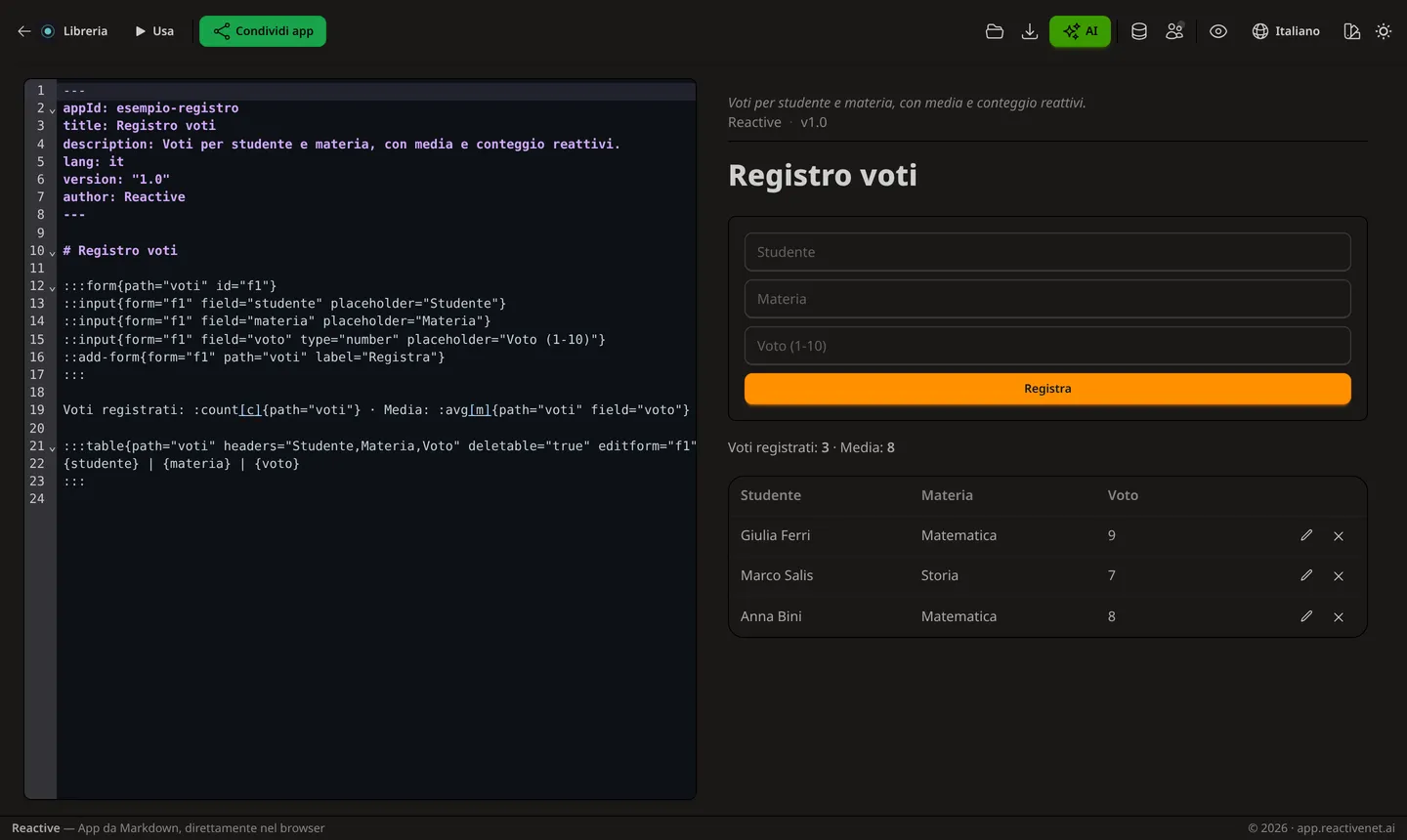Open the database icon
Screen dimensions: 1407x840
click(1139, 31)
